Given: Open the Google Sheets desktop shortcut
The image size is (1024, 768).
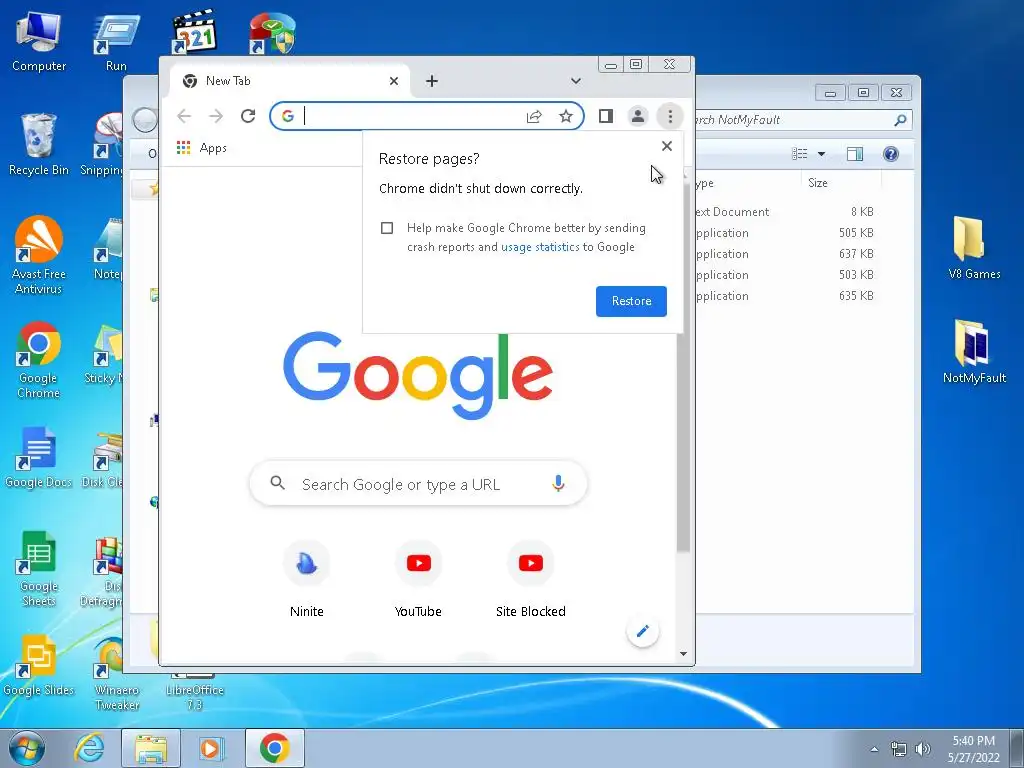Looking at the screenshot, I should [39, 568].
